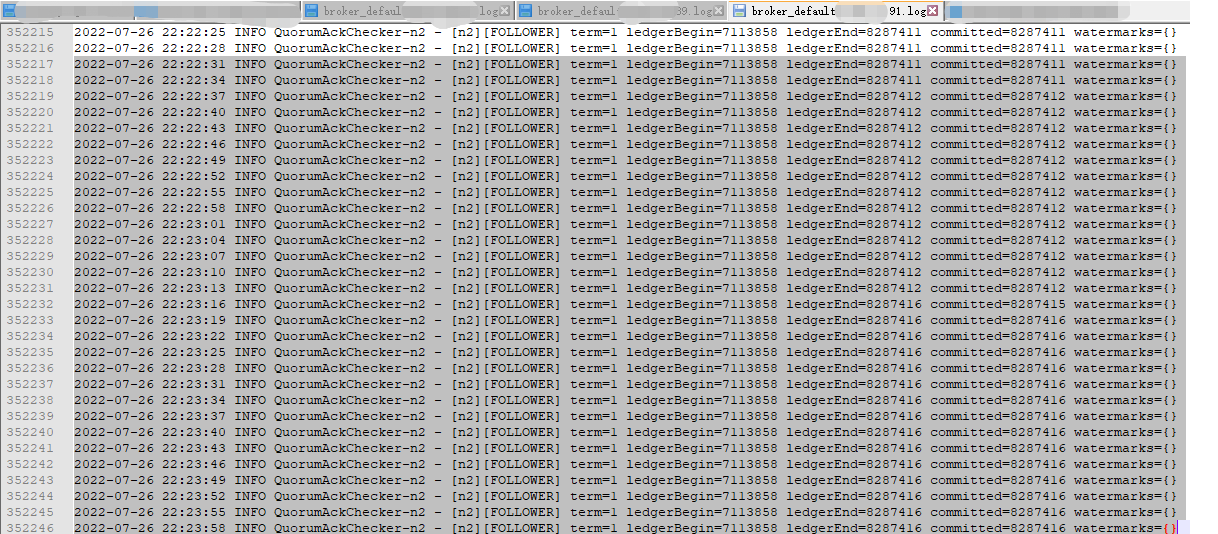
Task: Click [n2] on line 352244
Action: click(x=466, y=496)
